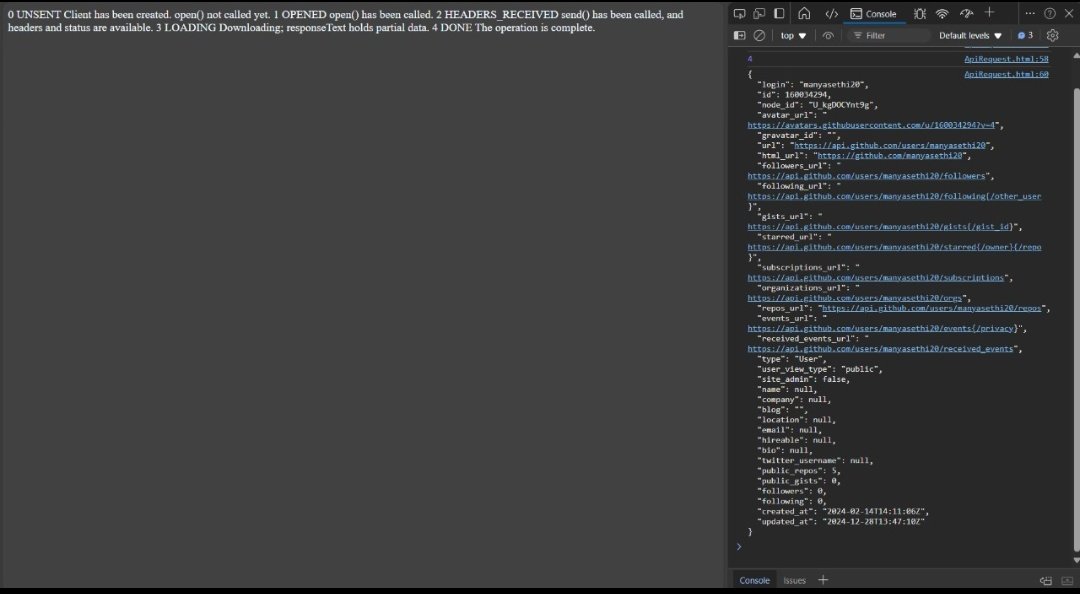Select the '"created_at"' timestamp line

[844, 511]
